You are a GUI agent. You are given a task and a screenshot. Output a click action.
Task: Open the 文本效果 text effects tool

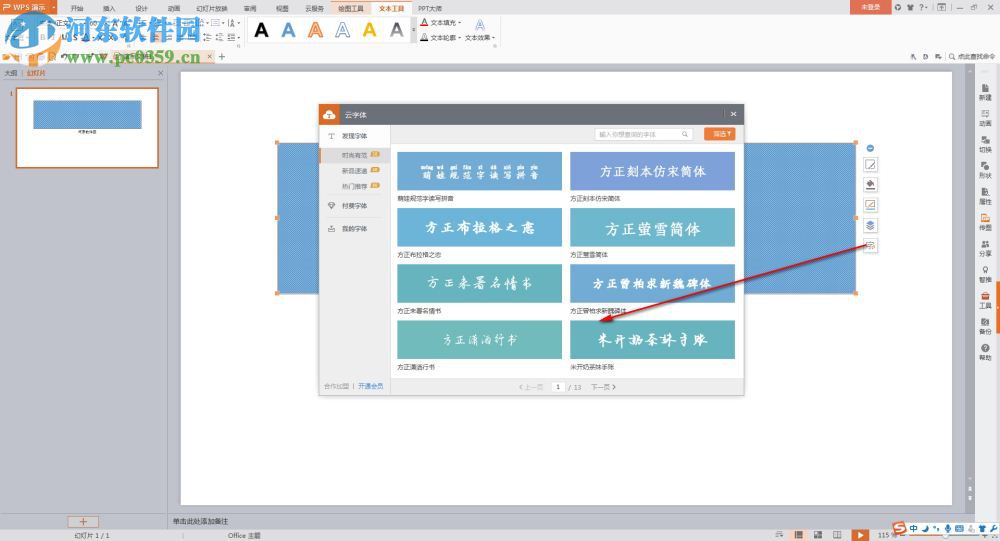tap(480, 29)
